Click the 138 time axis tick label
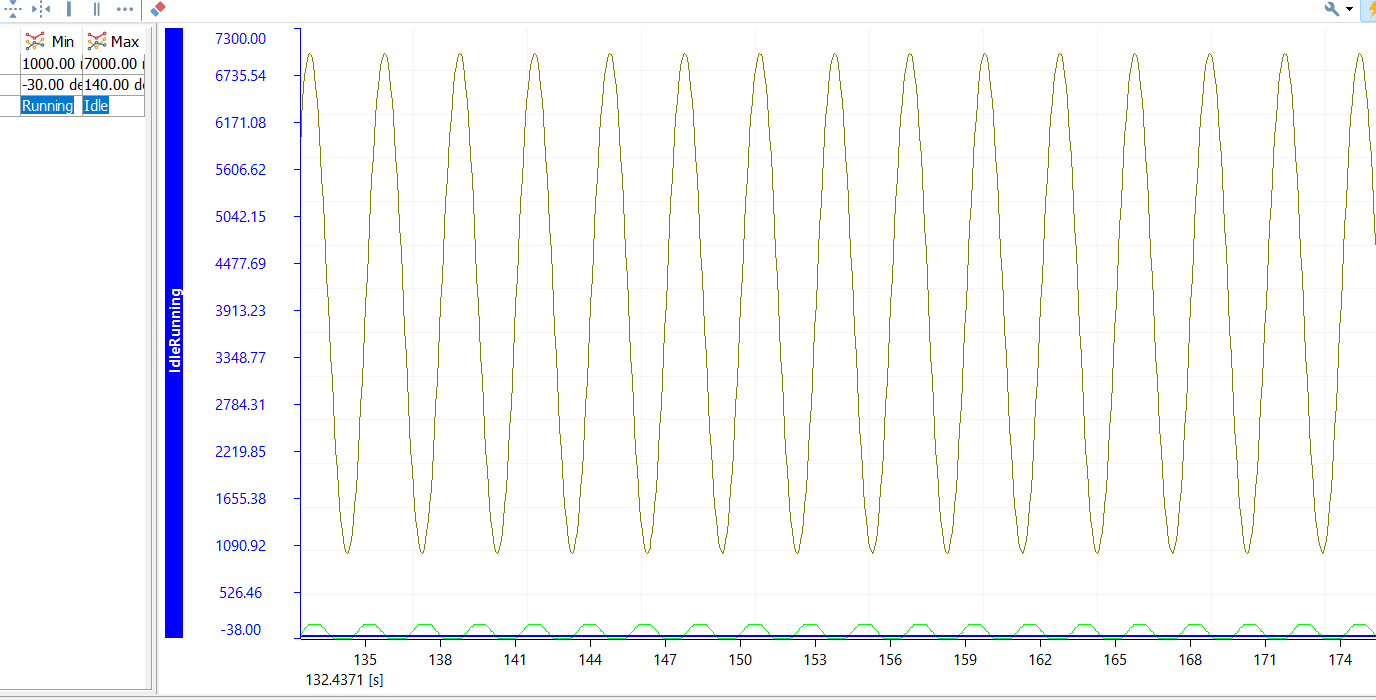 (440, 660)
